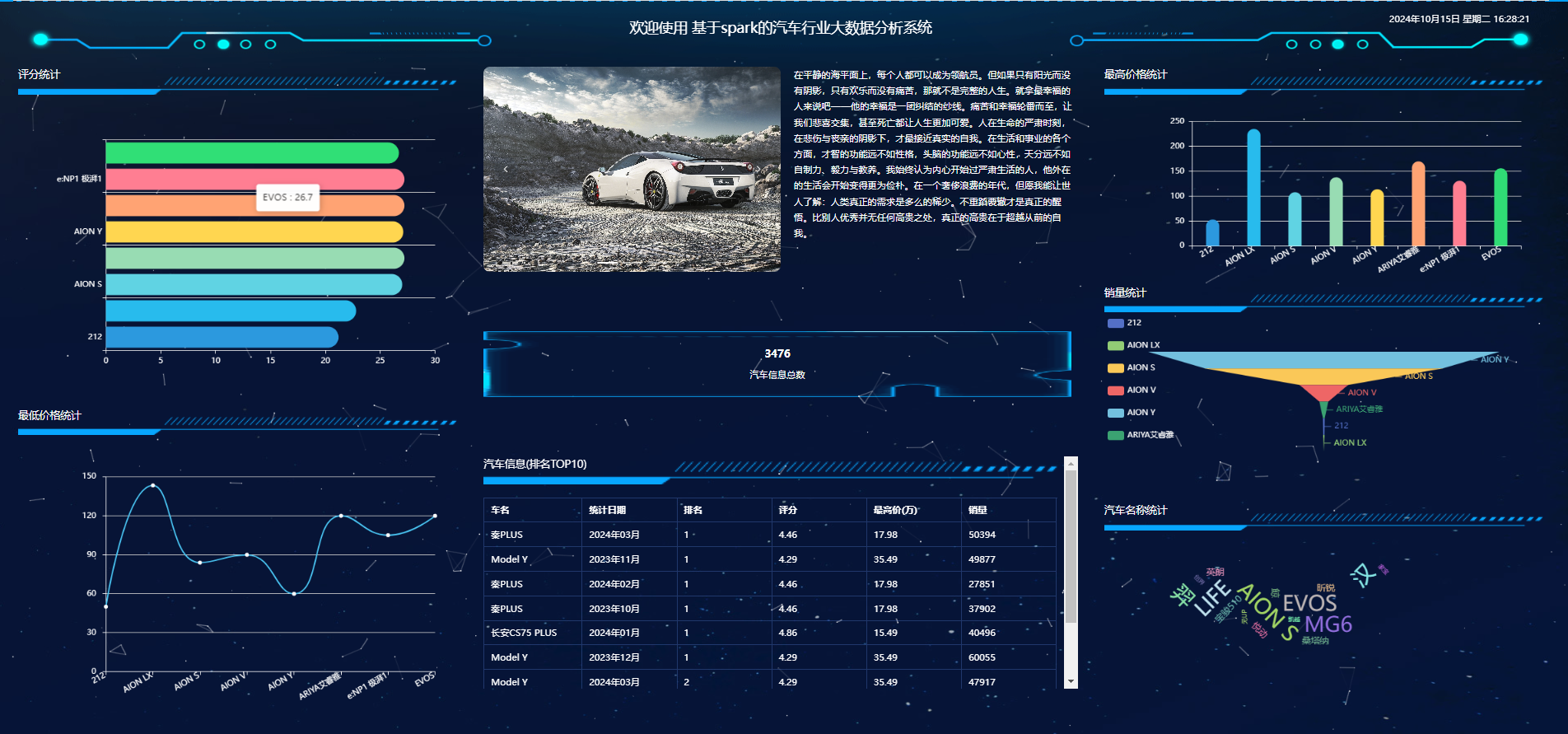Click the red AION V funnel segment
Screen dimensions: 1568x734
(1323, 392)
